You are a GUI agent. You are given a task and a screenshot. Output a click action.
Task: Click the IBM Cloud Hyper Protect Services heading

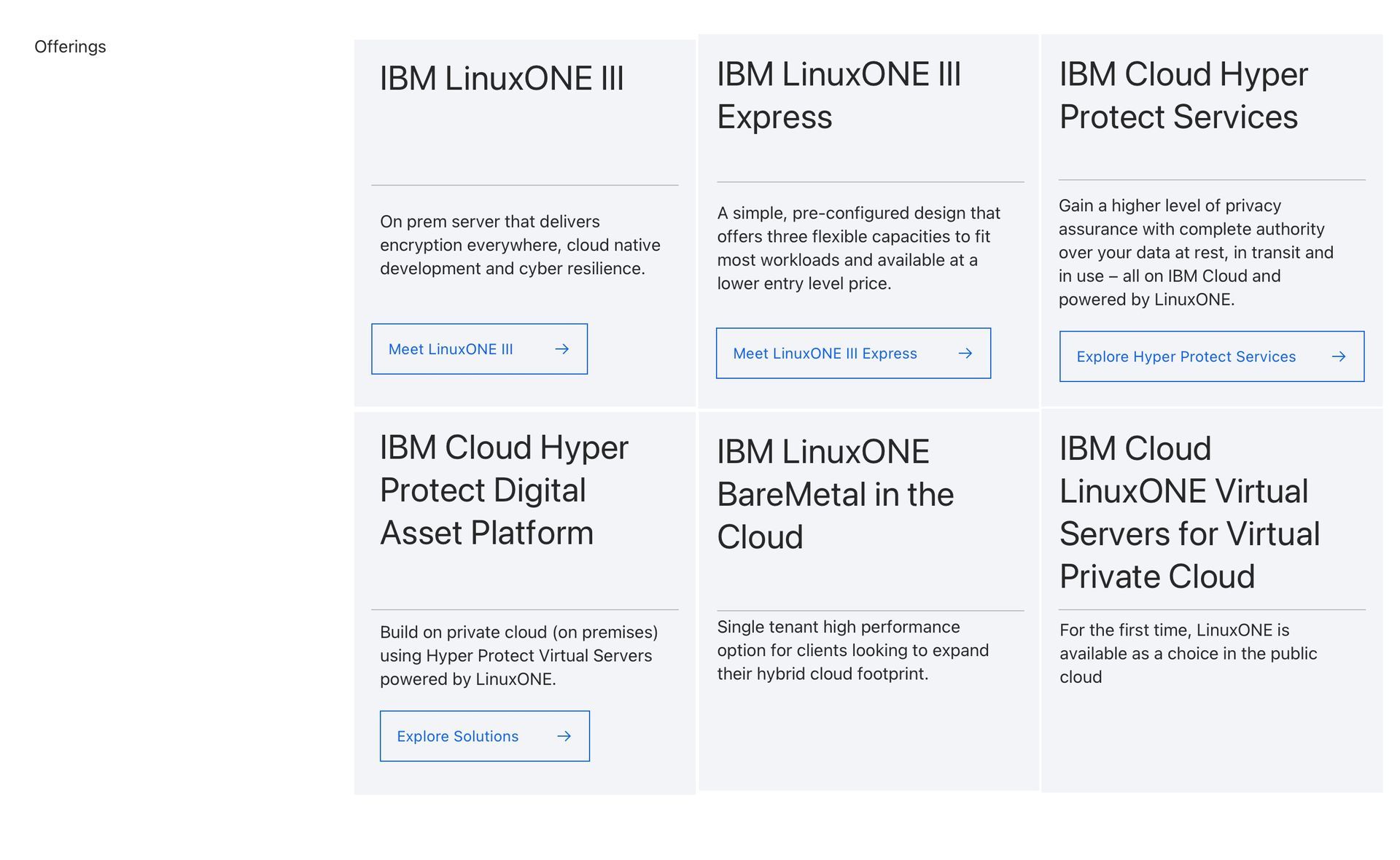coord(1183,95)
